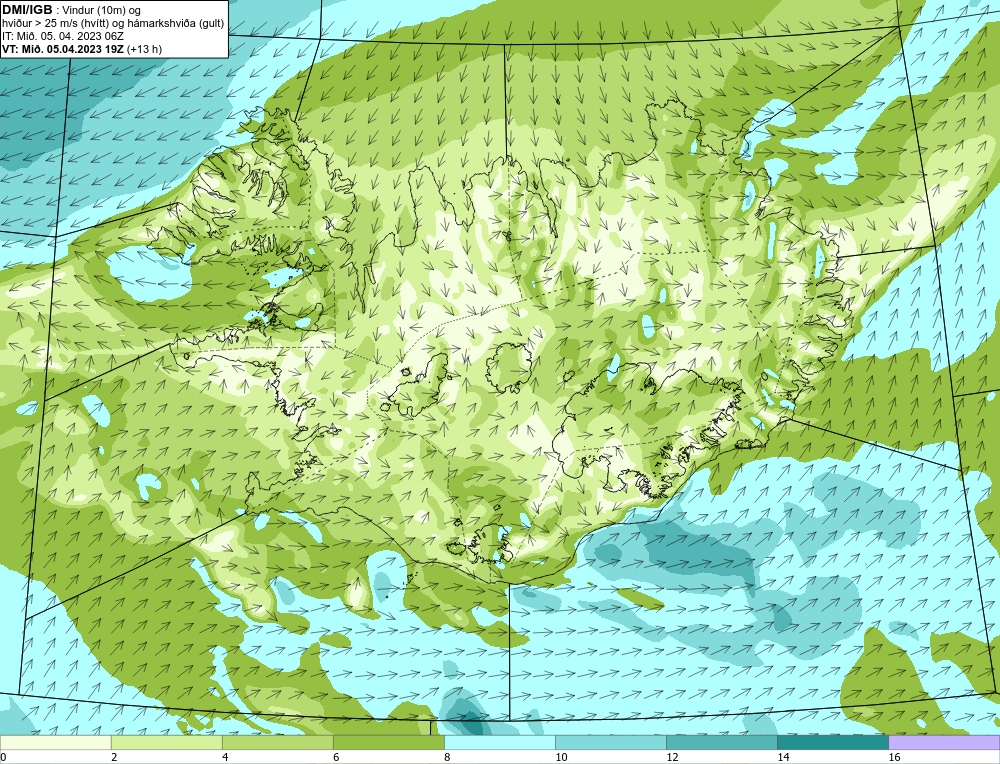Click the 'DMI/IGB' title text
This screenshot has height=764, width=1000.
27,10
